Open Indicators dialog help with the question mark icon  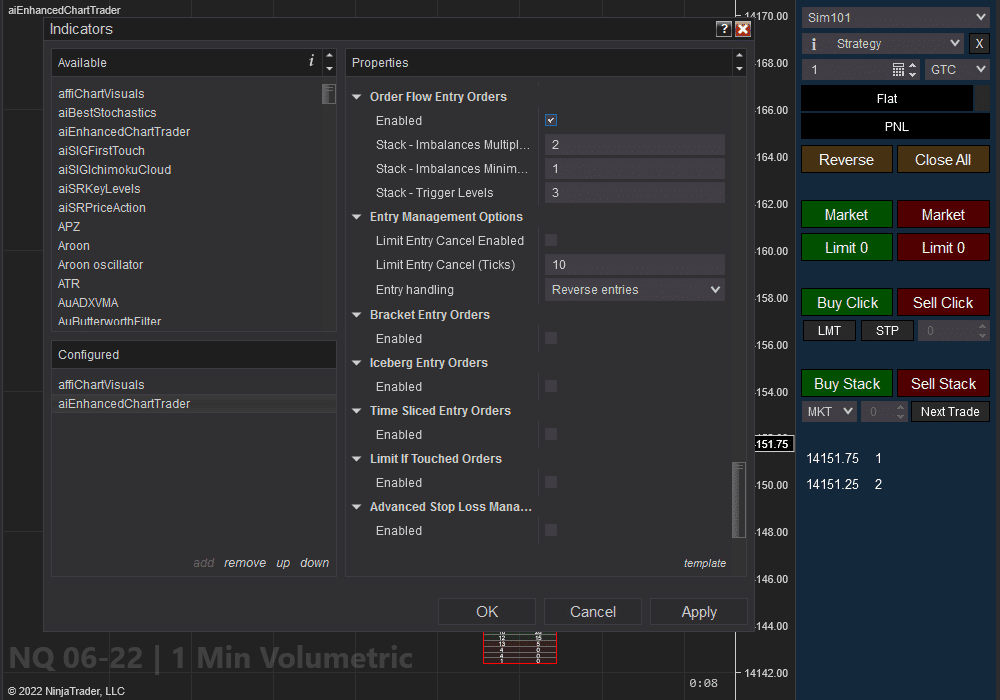click(x=724, y=29)
